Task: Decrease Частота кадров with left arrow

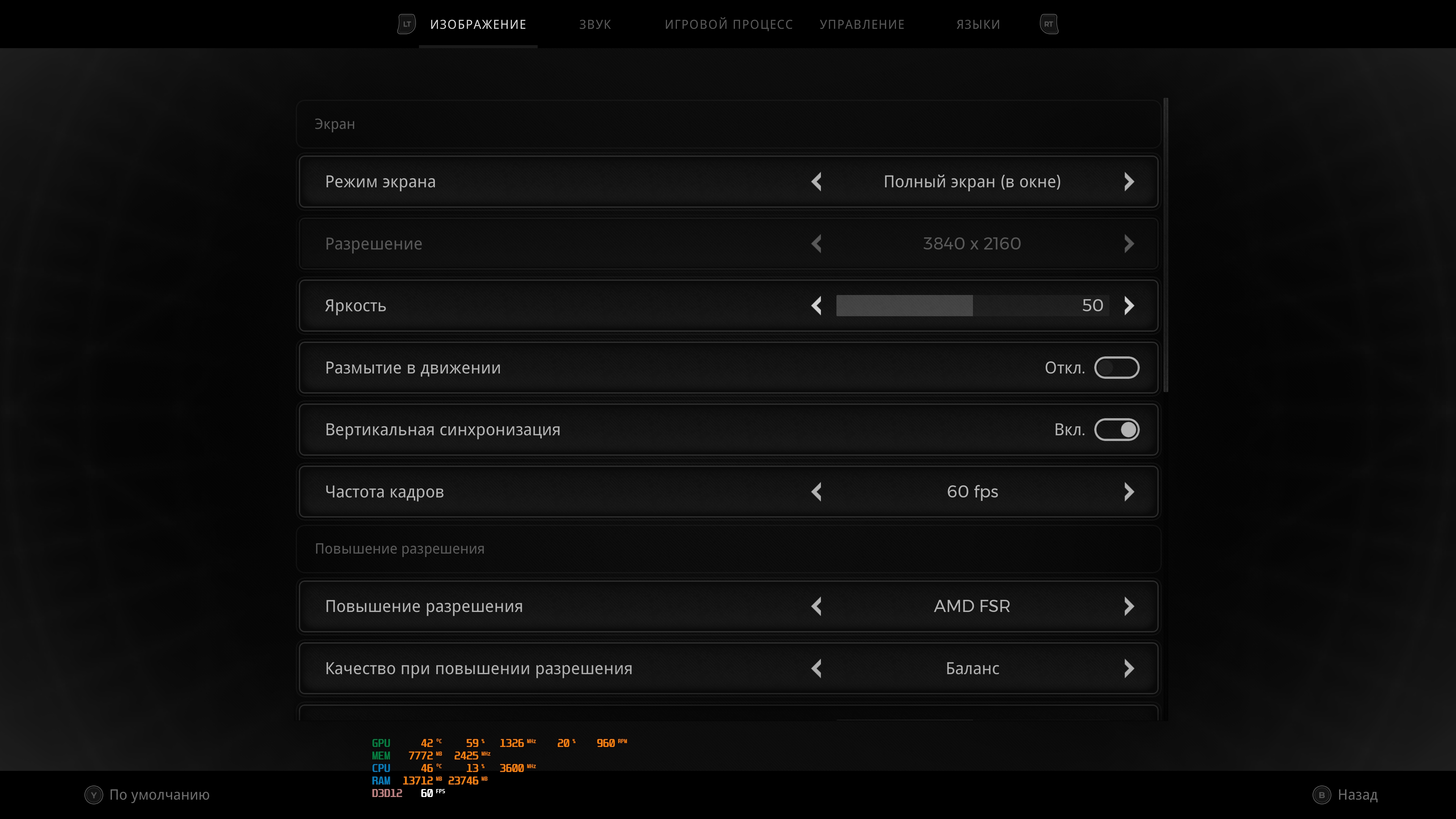Action: pos(816,492)
